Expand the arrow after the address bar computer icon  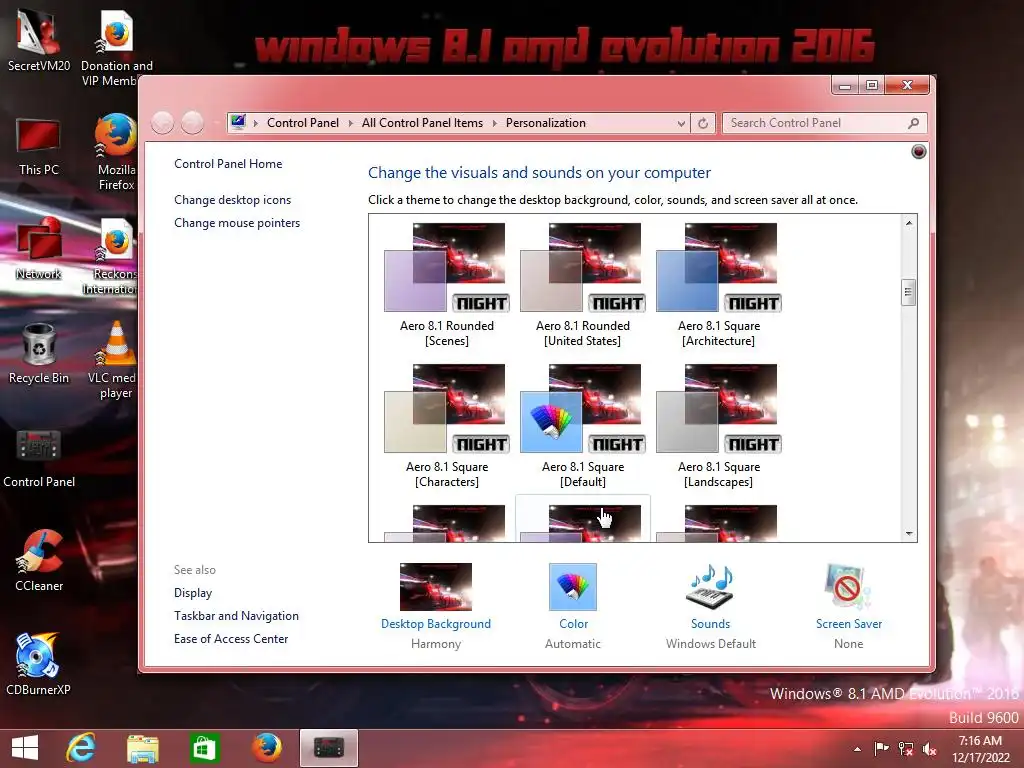(256, 123)
